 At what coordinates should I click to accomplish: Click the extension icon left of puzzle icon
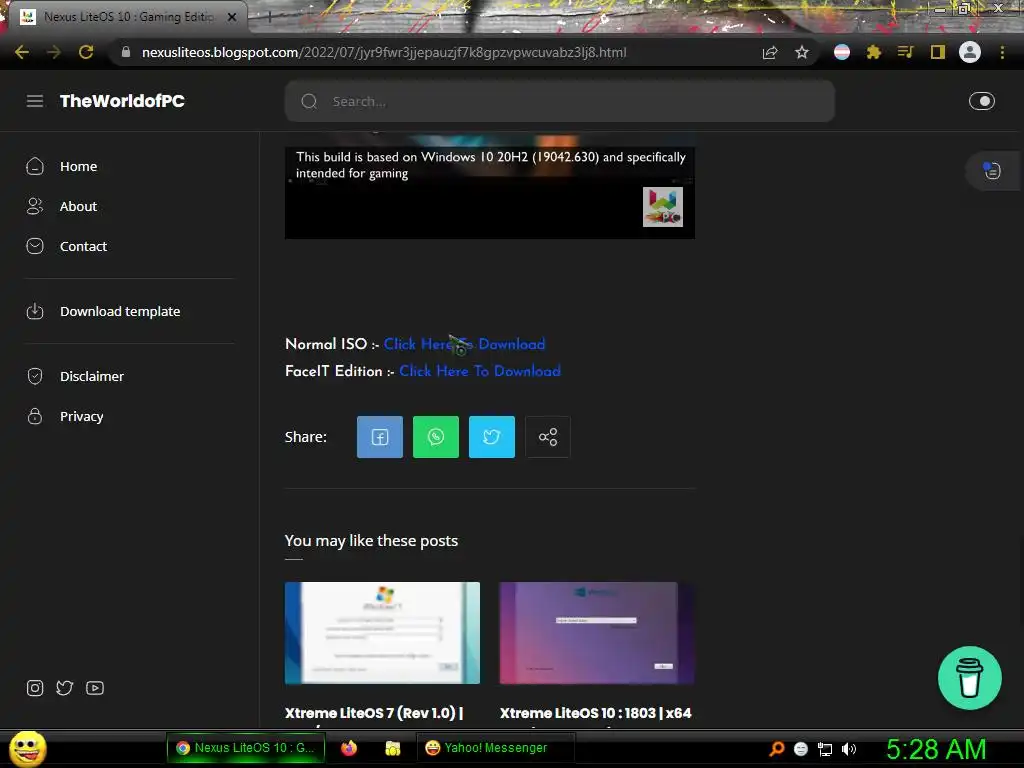tap(842, 52)
